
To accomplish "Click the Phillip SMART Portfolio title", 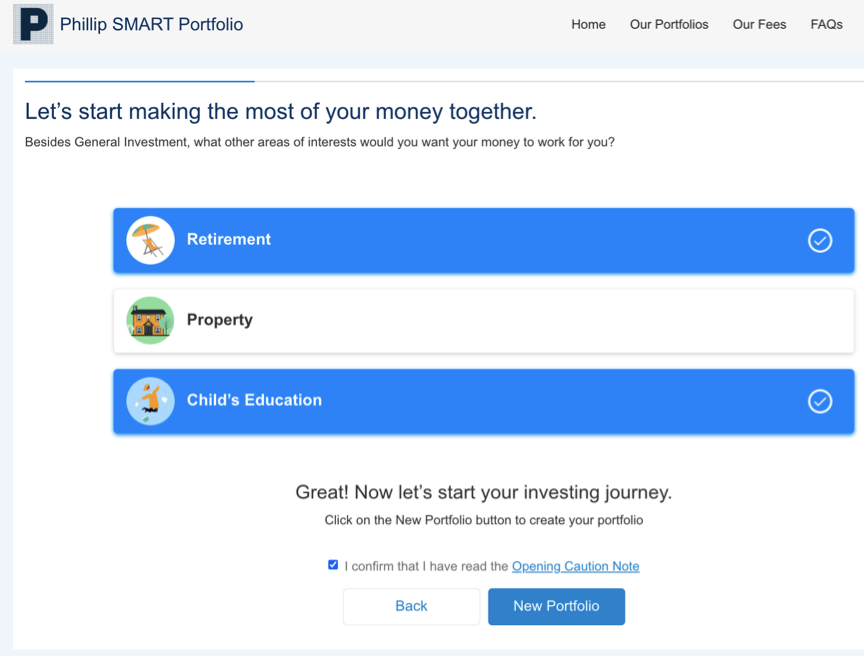I will pos(151,24).
